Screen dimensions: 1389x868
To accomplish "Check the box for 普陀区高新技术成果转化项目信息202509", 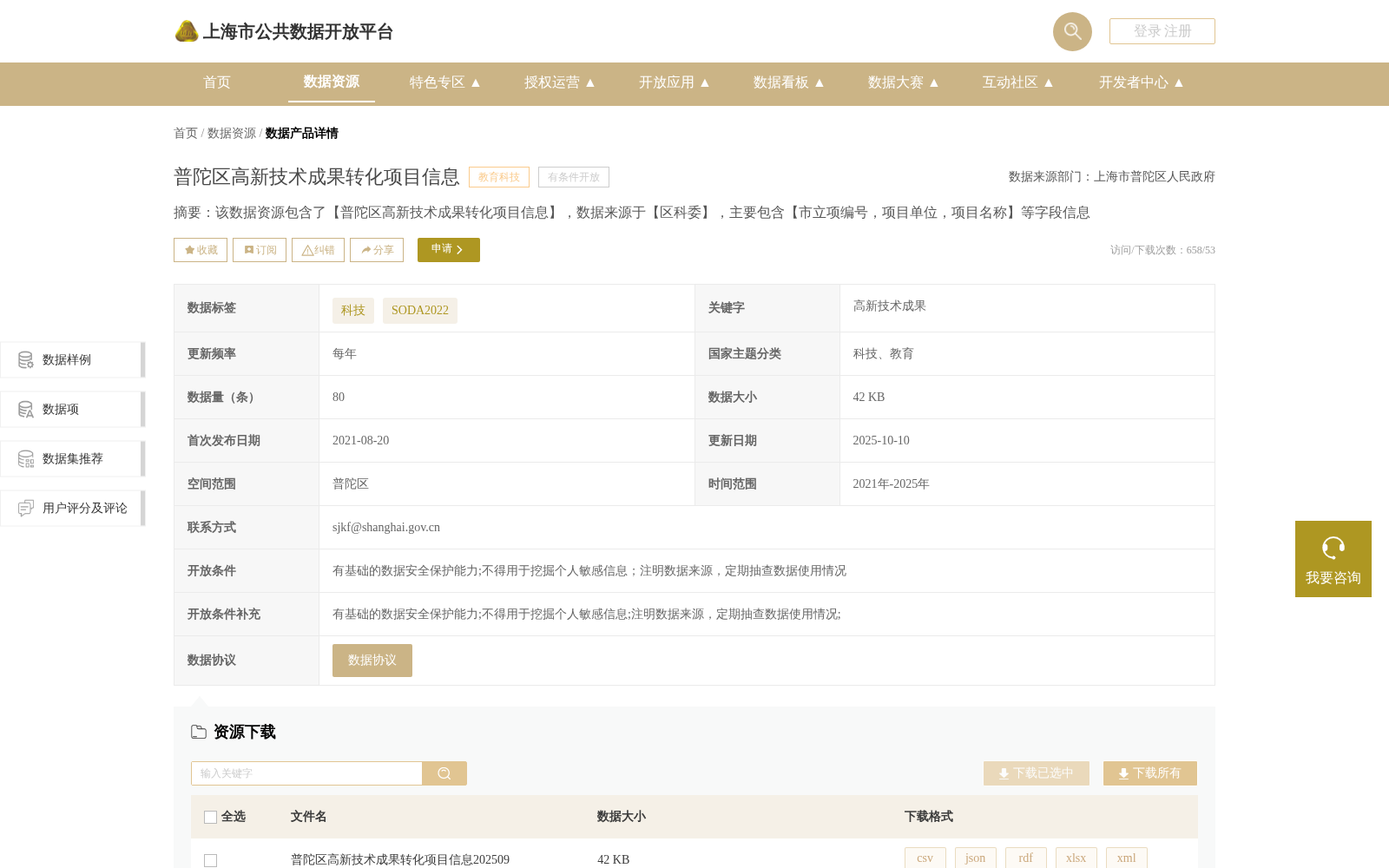I will click(210, 860).
